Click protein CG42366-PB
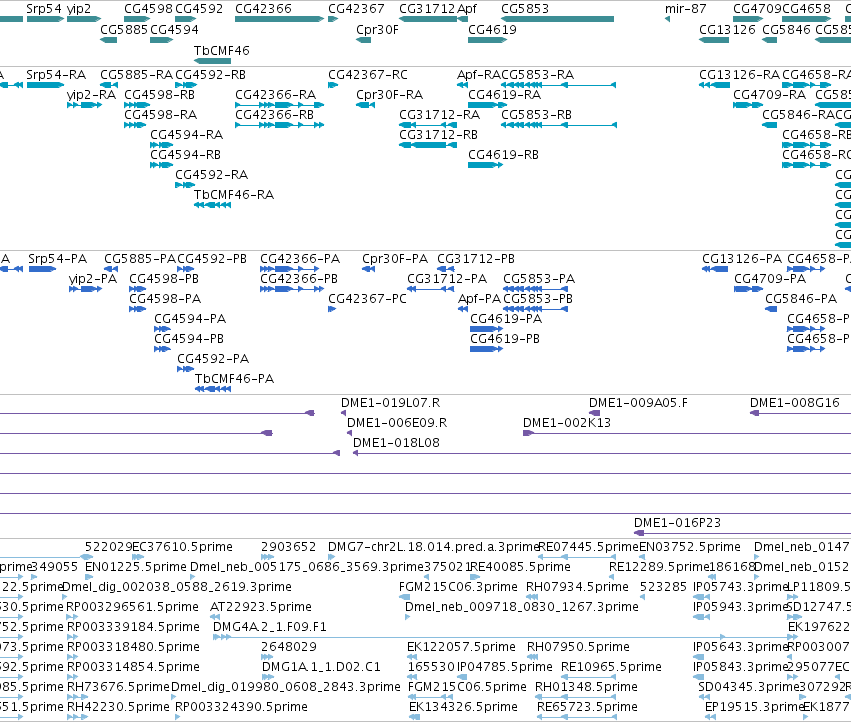Viewport: 851px width, 722px height. point(292,289)
